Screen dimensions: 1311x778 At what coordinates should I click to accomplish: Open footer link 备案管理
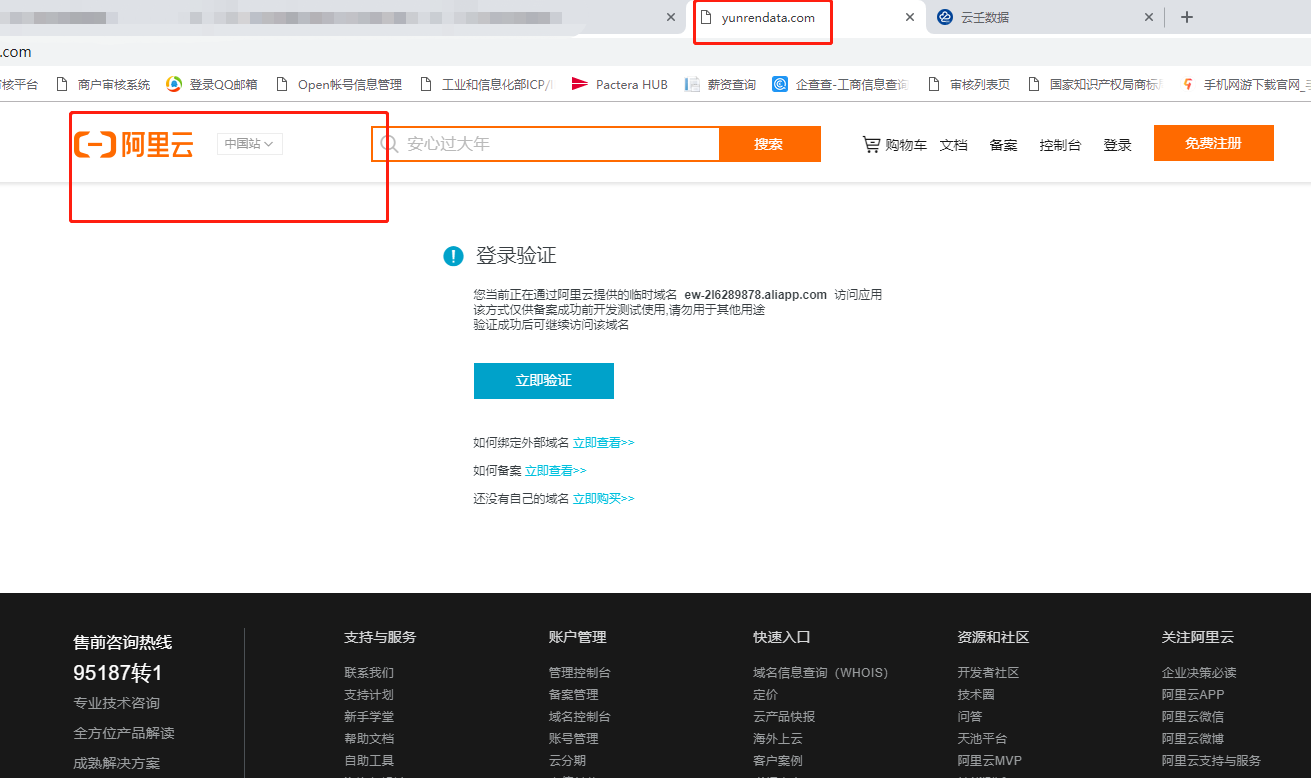574,695
